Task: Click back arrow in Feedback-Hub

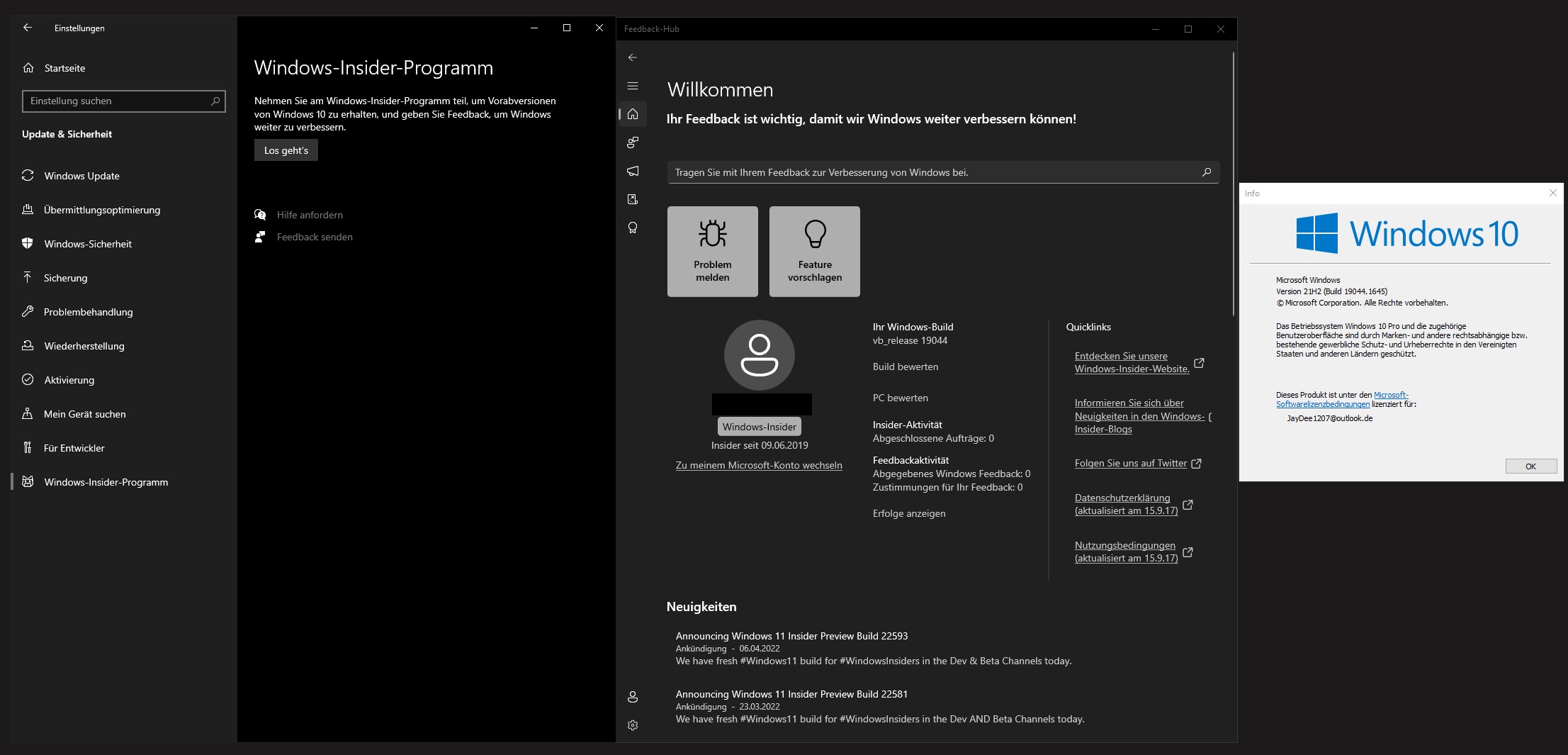Action: point(633,57)
